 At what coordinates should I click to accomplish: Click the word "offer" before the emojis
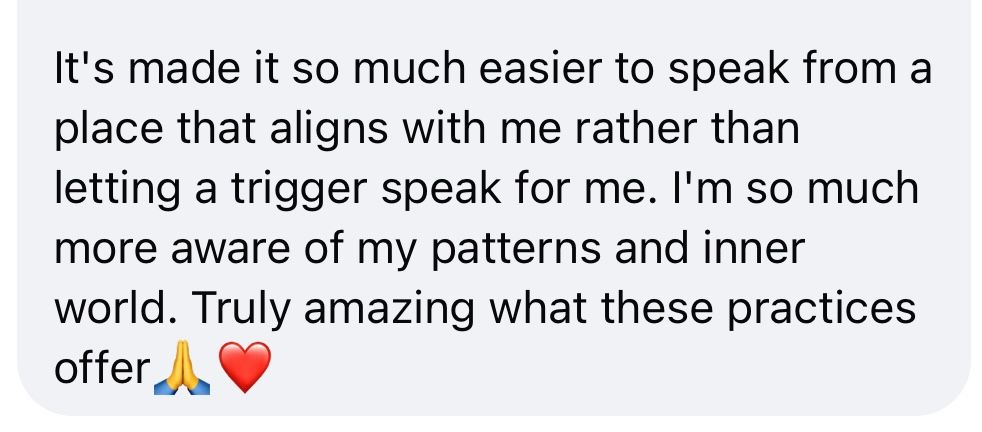[x=102, y=369]
